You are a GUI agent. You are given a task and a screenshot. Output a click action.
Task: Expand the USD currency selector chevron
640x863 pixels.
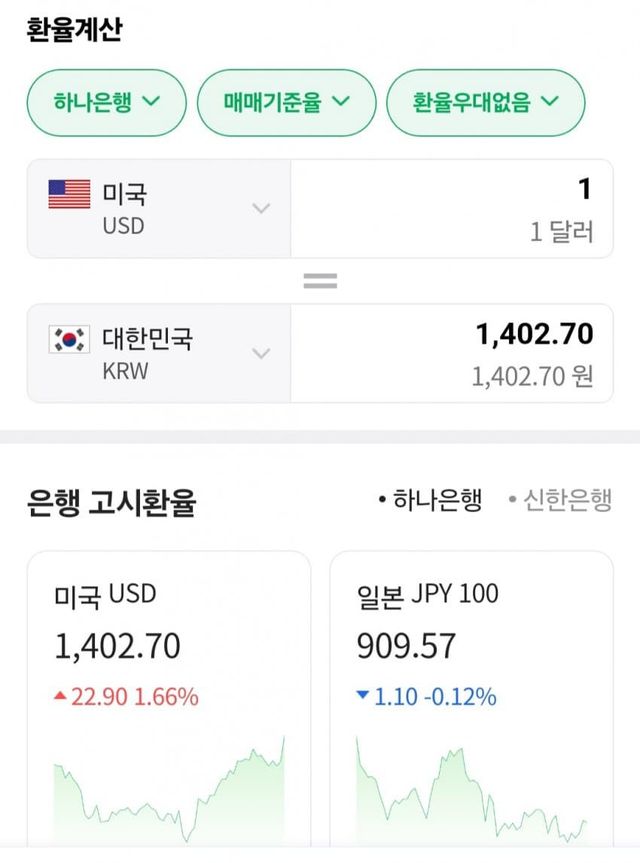[261, 208]
